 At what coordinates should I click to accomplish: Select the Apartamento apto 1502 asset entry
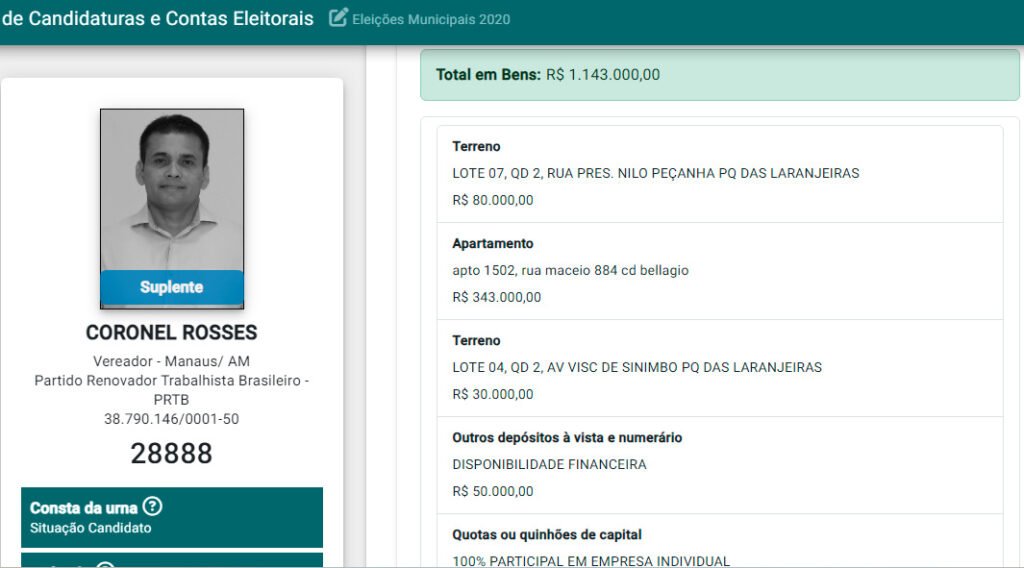pos(719,270)
